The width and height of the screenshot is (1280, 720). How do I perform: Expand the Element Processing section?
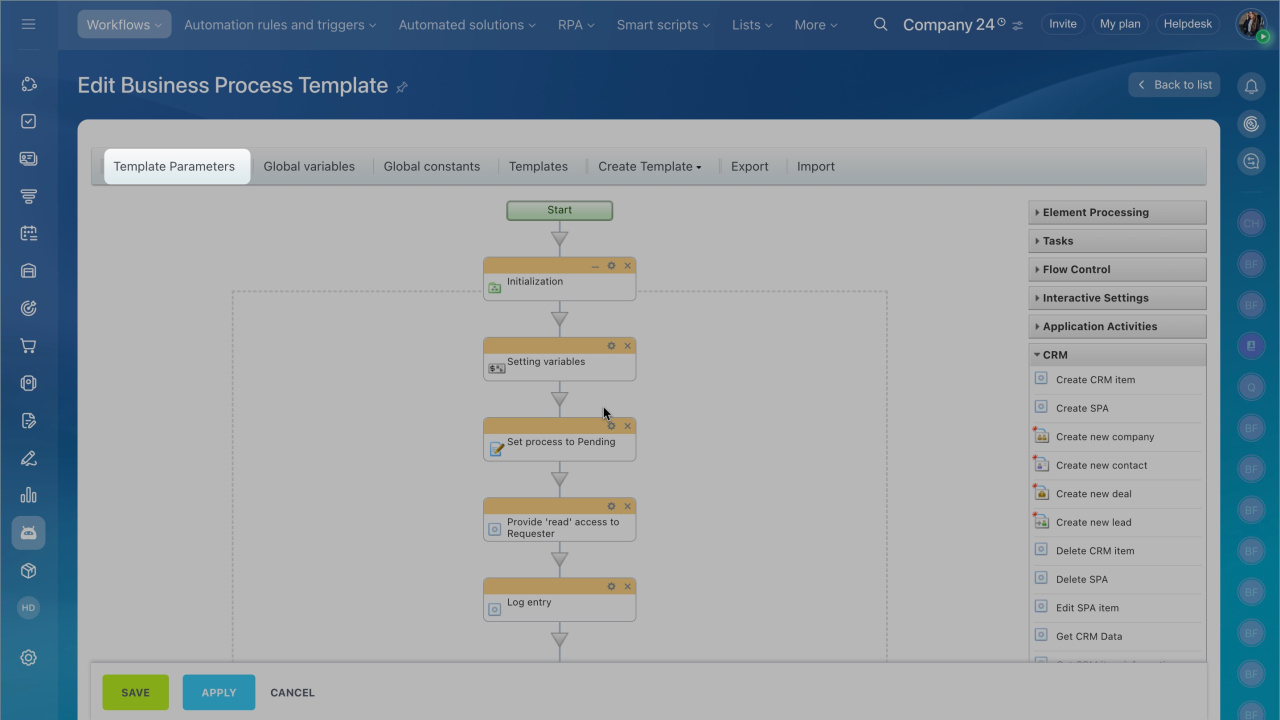pos(1117,212)
